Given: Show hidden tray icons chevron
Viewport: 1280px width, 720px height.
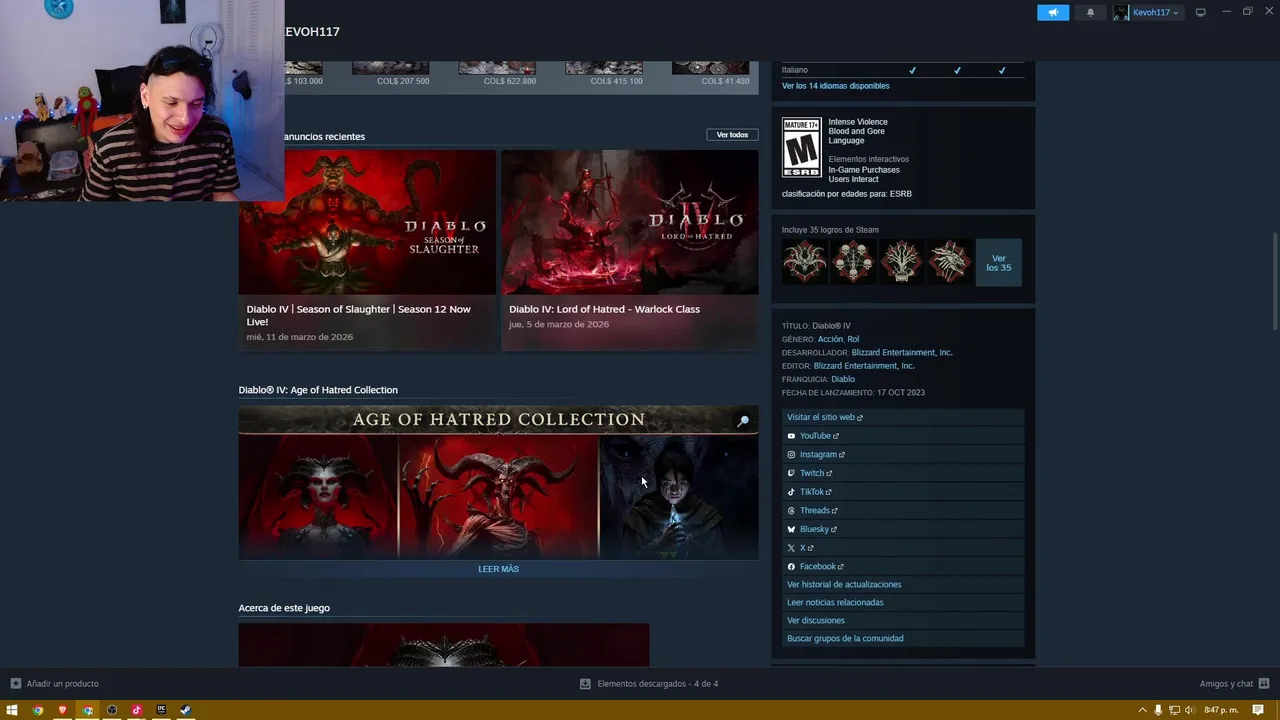Looking at the screenshot, I should pyautogui.click(x=1143, y=710).
